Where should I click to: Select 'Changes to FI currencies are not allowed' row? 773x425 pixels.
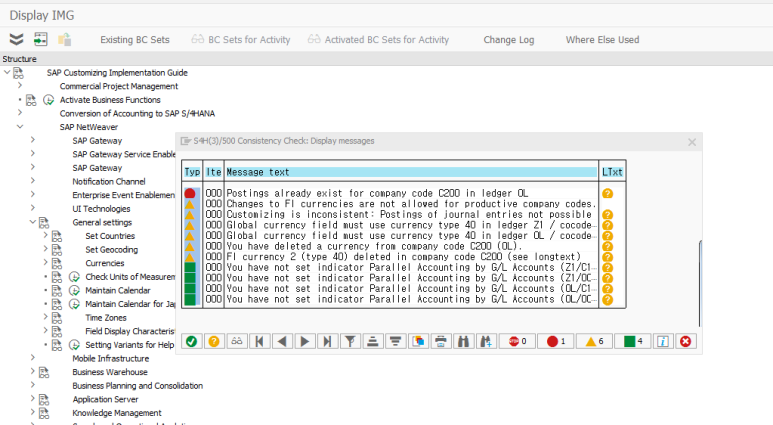411,204
